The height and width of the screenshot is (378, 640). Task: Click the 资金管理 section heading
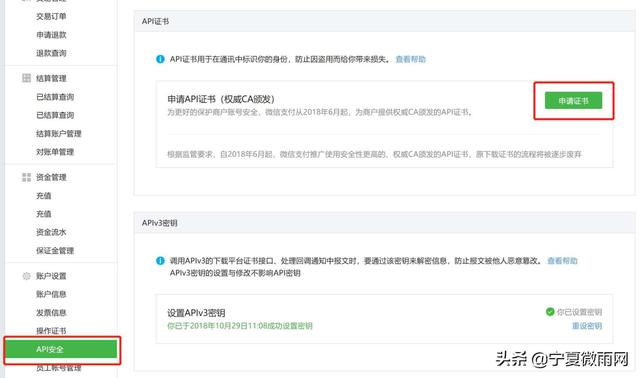(51, 177)
